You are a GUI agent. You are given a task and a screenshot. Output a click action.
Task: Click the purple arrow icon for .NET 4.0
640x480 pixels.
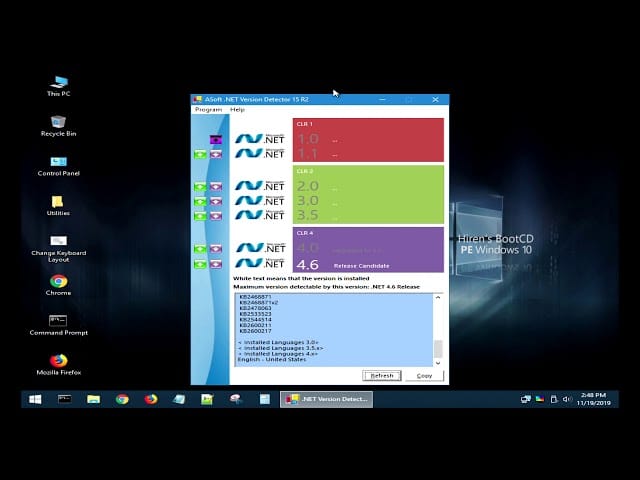(216, 249)
